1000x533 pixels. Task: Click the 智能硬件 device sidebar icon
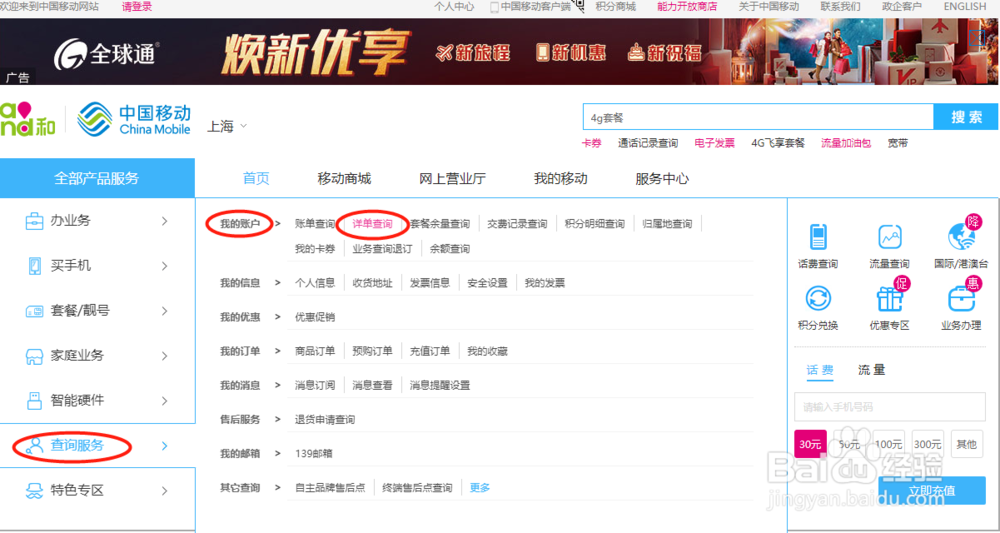pos(34,401)
